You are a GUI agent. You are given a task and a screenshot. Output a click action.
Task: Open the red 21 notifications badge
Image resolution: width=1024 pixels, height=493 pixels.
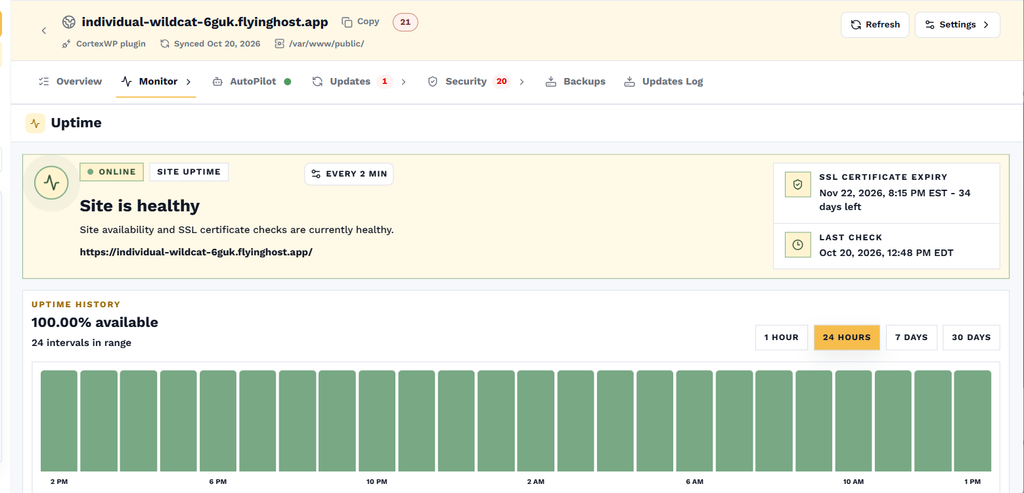[x=405, y=22]
